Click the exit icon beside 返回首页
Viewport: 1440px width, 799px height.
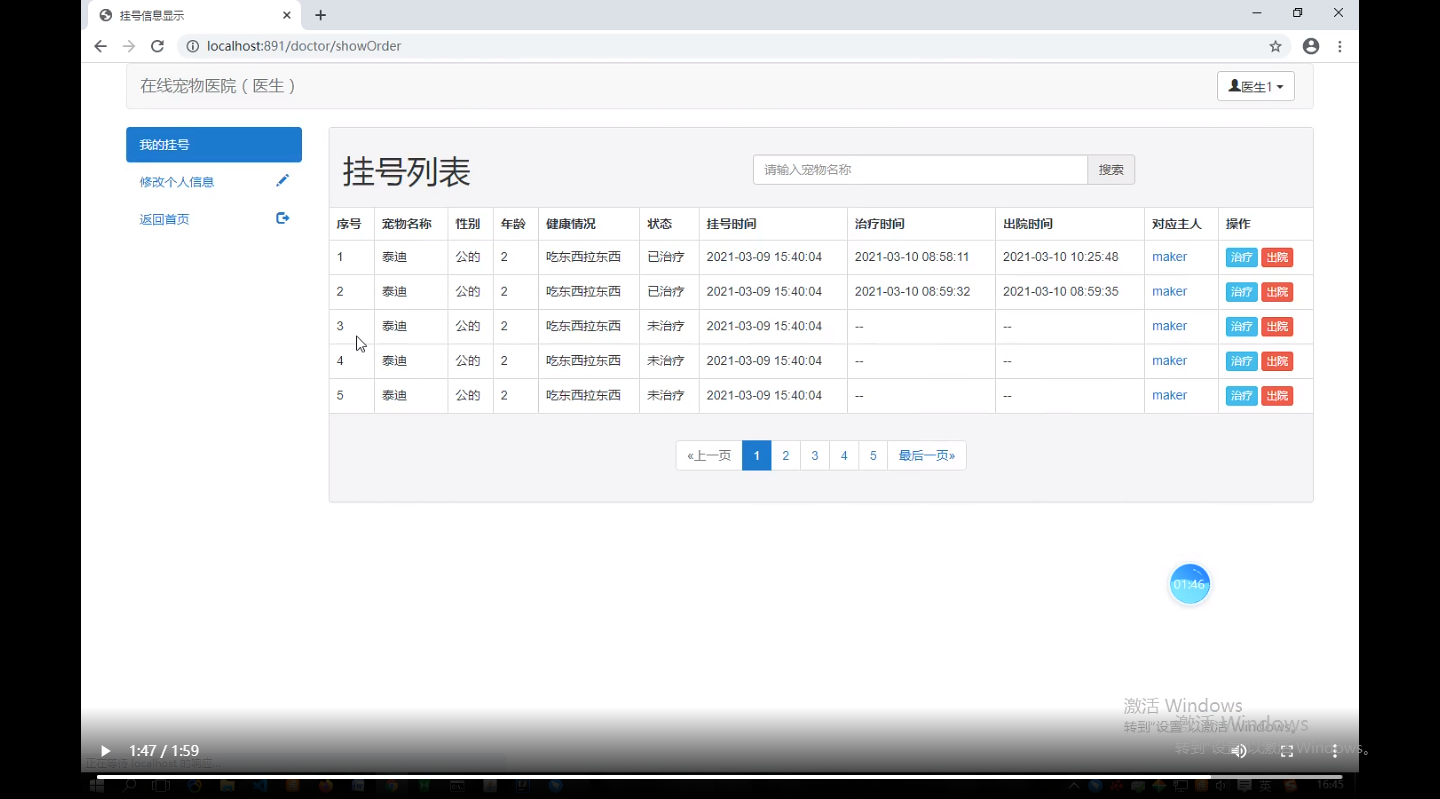click(282, 218)
